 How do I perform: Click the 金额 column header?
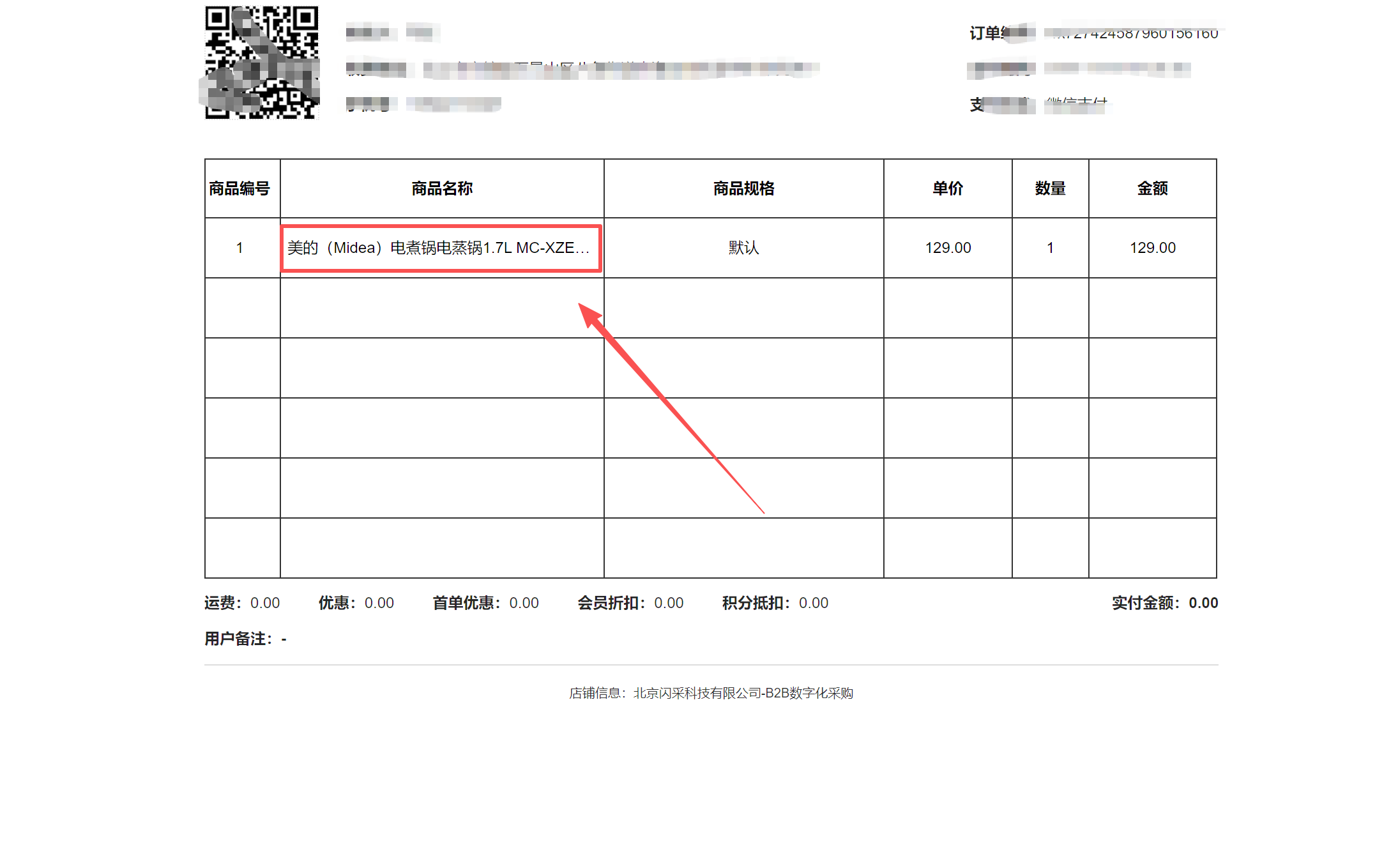click(1152, 188)
